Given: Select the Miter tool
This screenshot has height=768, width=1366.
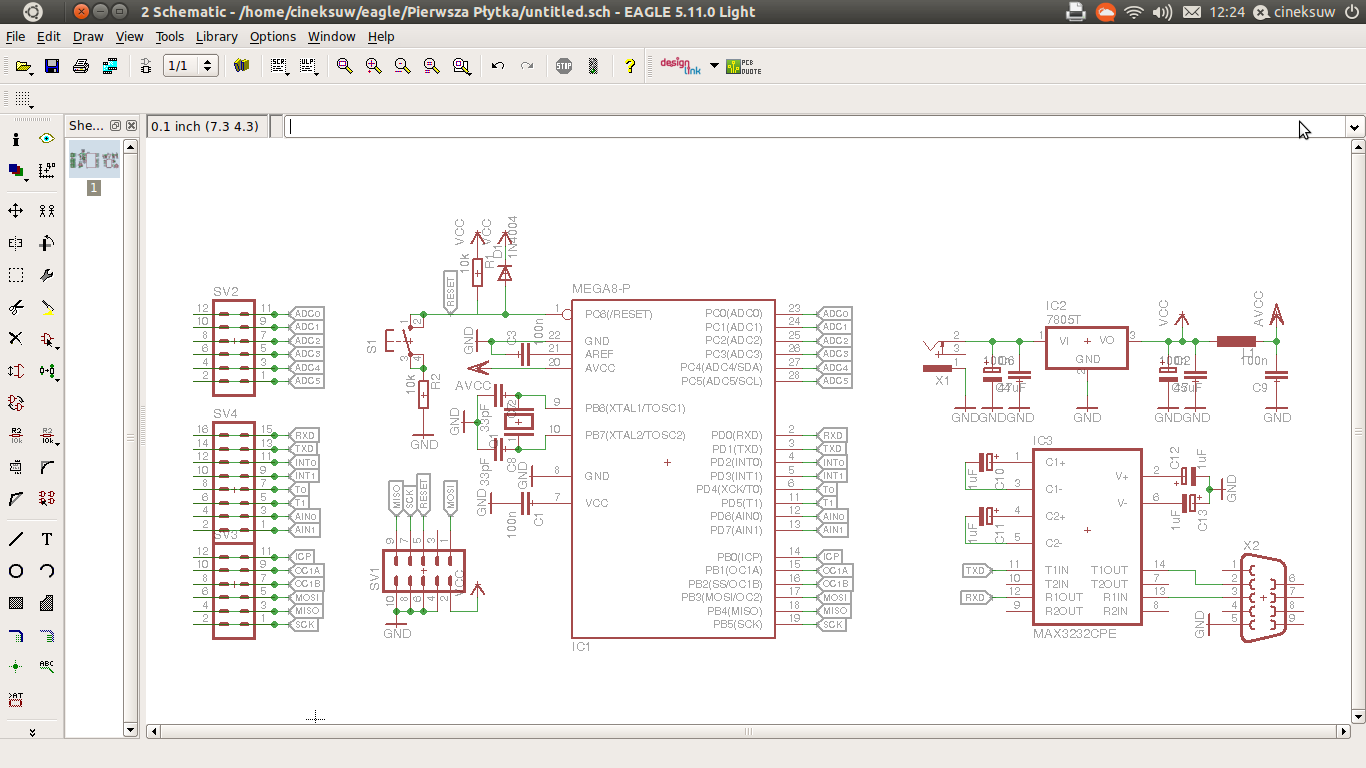Looking at the screenshot, I should click(x=47, y=467).
